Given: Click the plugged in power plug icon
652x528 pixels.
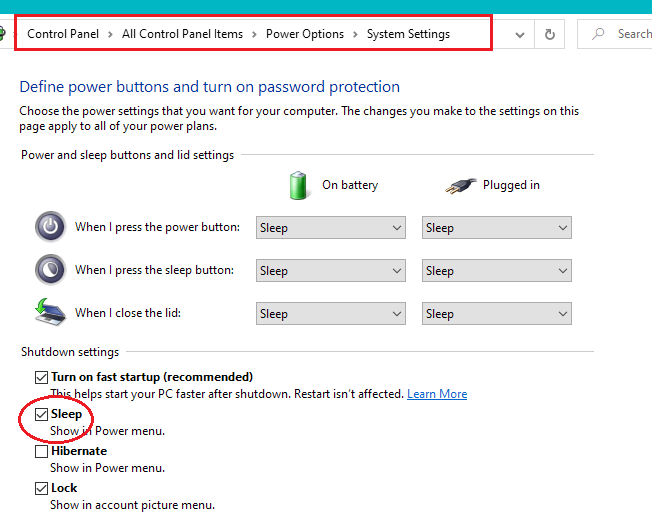Looking at the screenshot, I should click(x=458, y=185).
